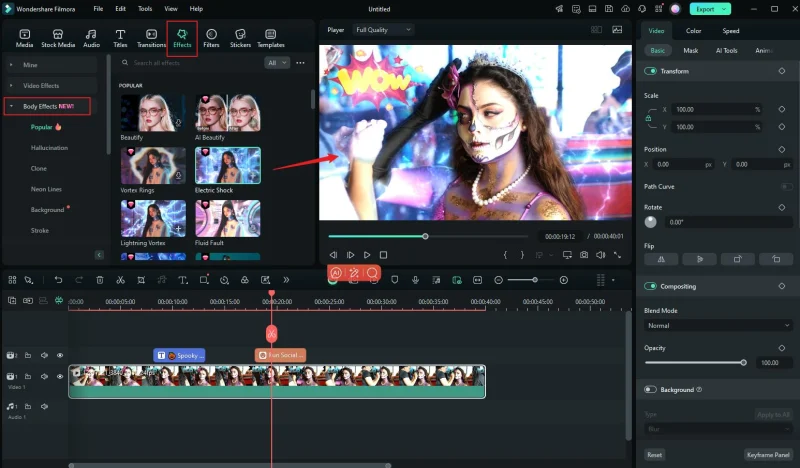Click the split scissors tool in timeline toolbar
800x468 pixels.
point(120,280)
